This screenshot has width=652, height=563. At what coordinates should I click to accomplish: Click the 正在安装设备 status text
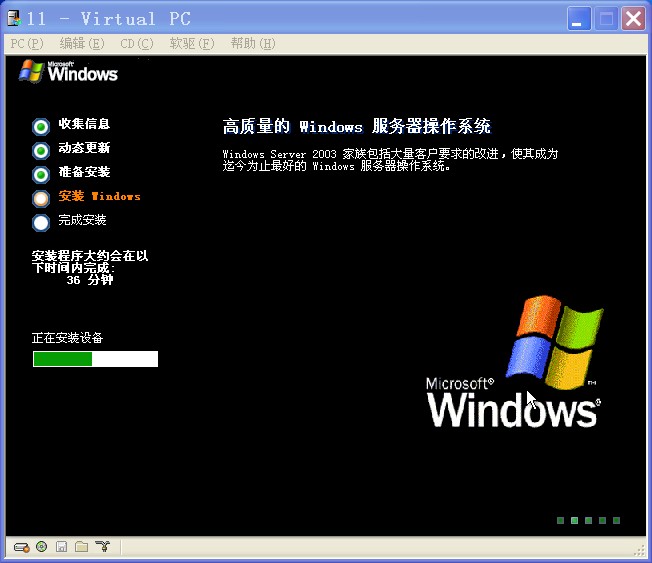(67, 338)
